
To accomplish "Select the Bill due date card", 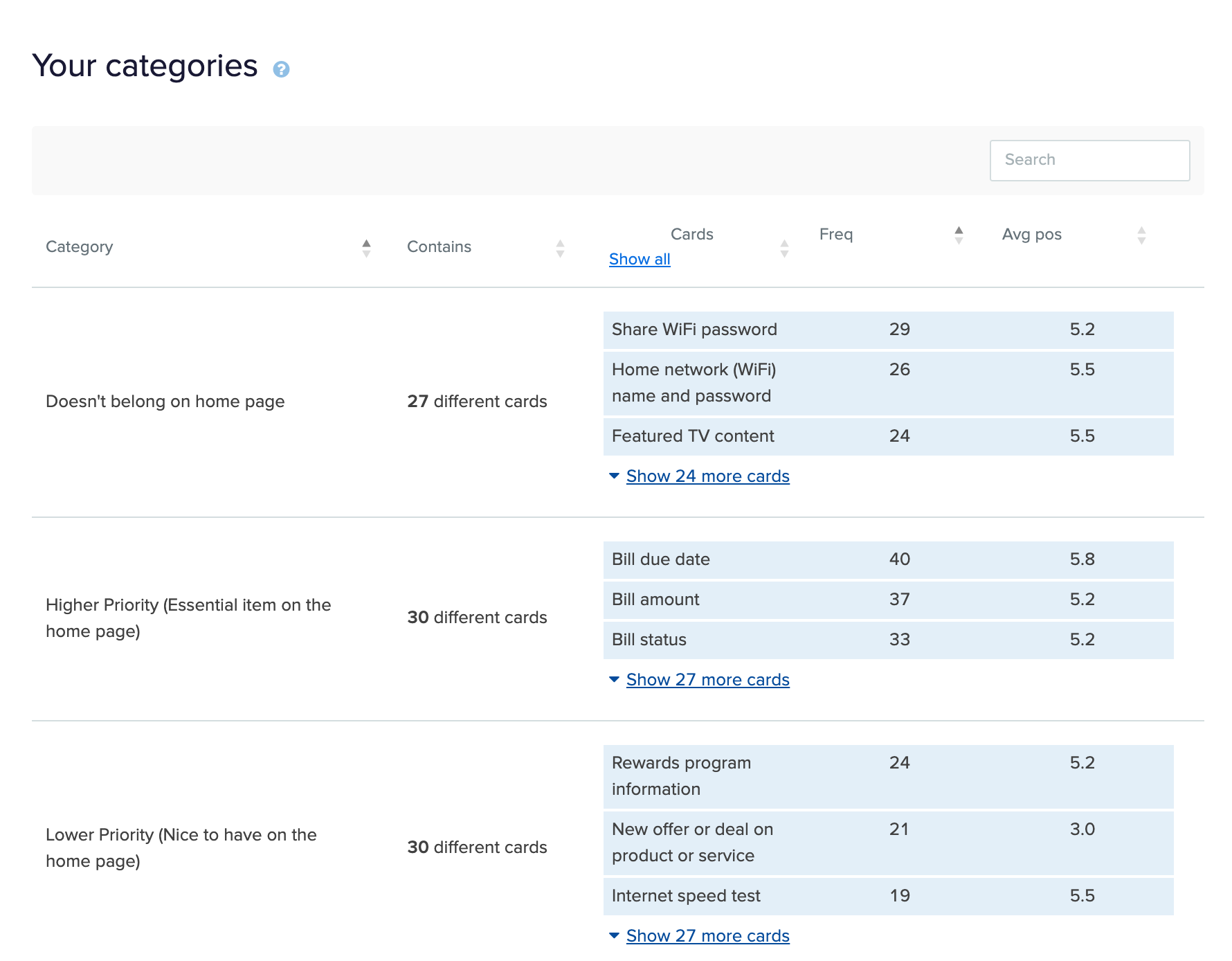I will [888, 559].
